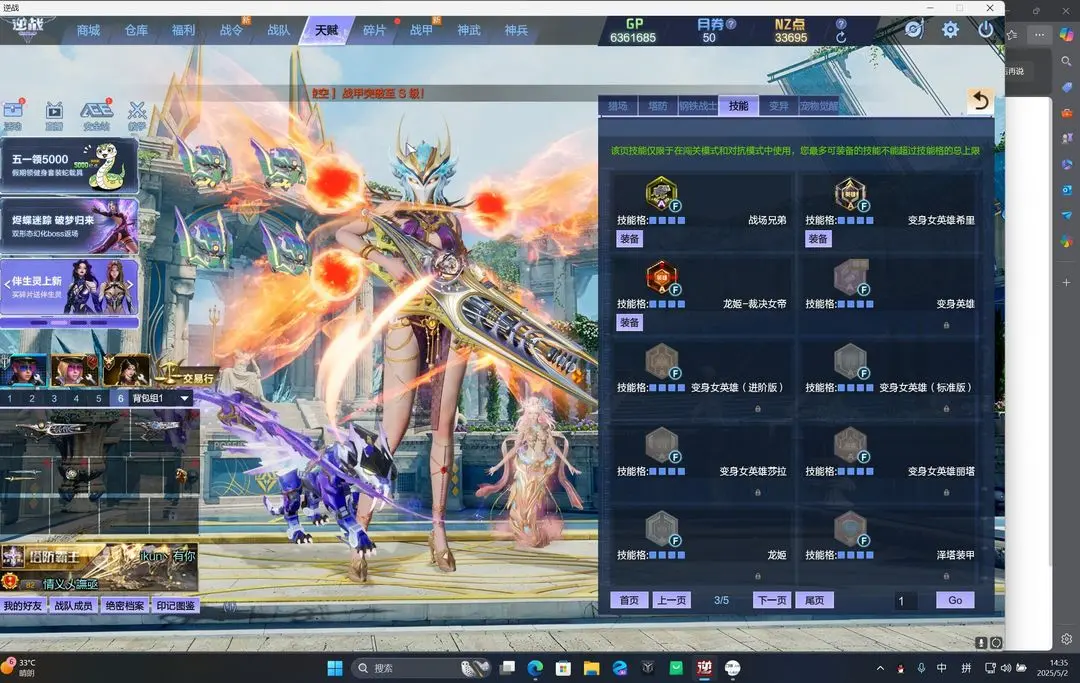1080x683 pixels.
Task: Click the 龙姬 skill hexagon icon
Action: tap(661, 528)
